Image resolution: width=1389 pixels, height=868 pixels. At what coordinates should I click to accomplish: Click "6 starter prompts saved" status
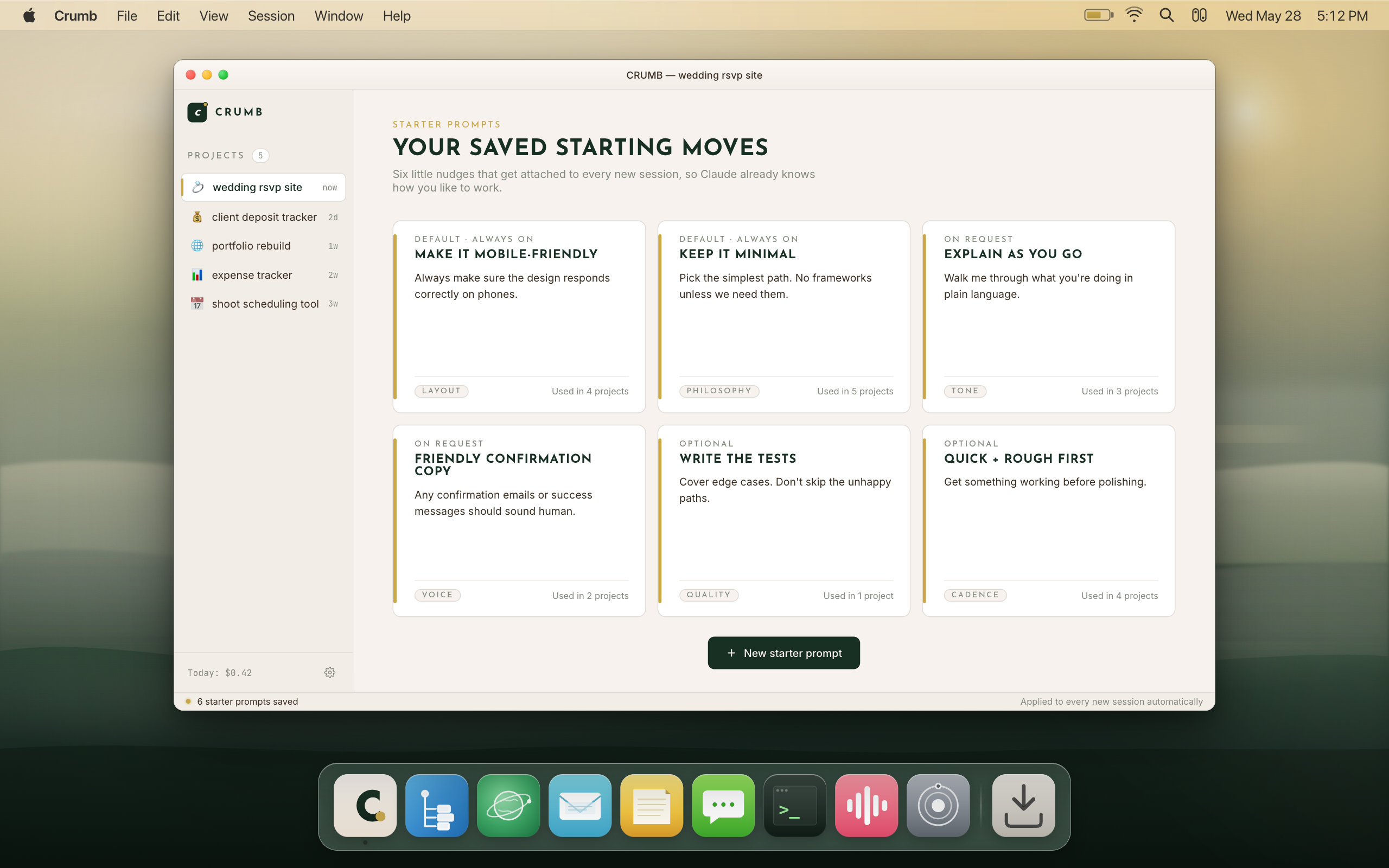pos(247,701)
